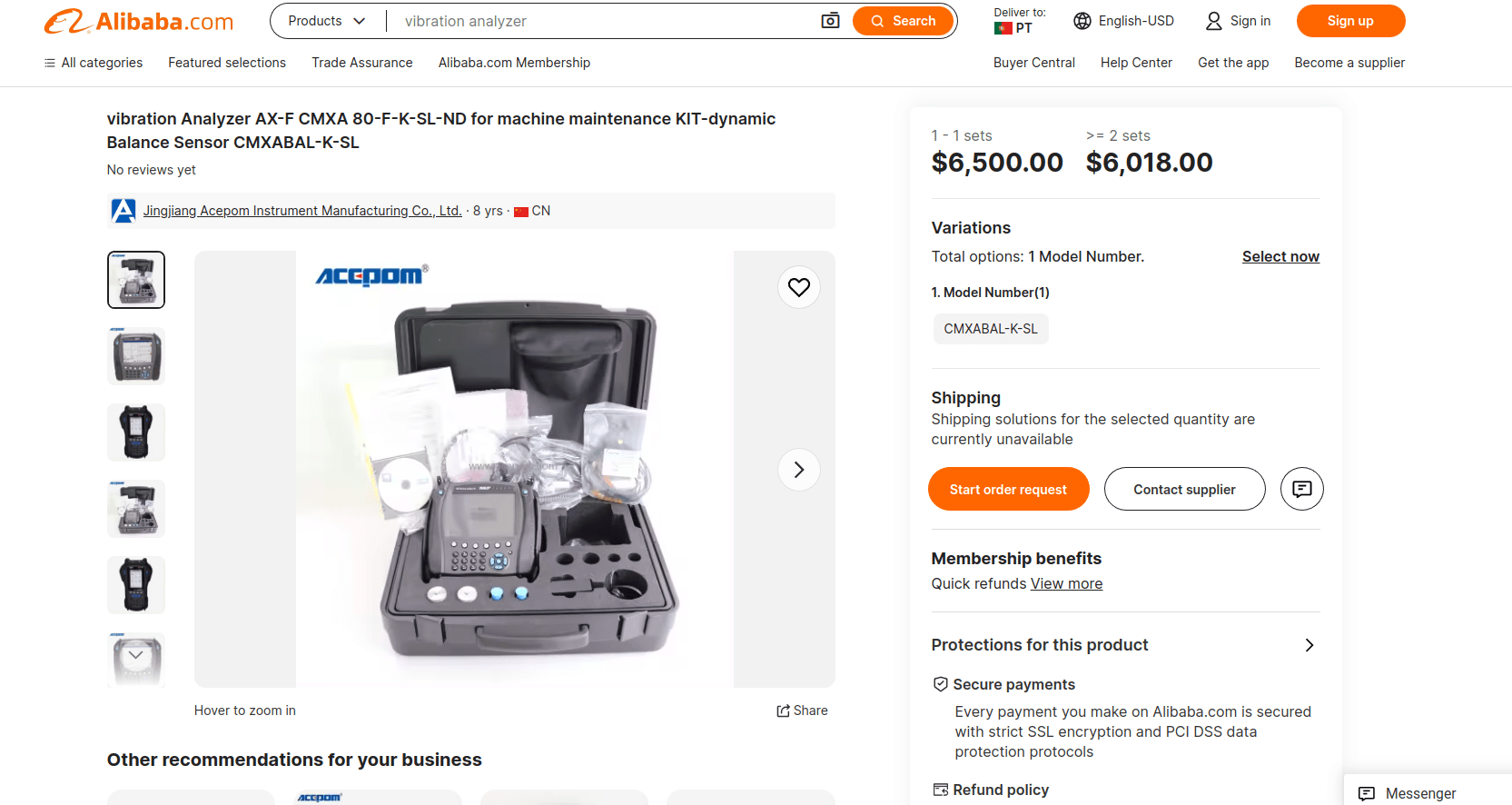The width and height of the screenshot is (1512, 805).
Task: Click the Start order request button
Action: coord(1008,489)
